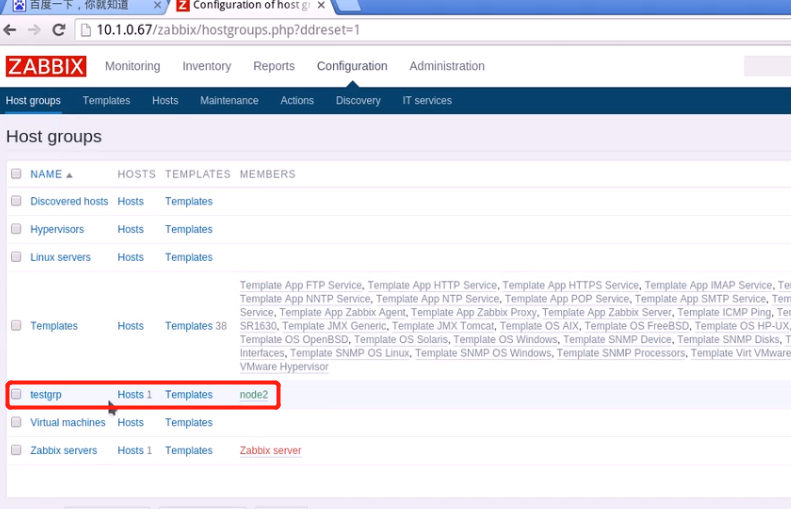Viewport: 791px width, 509px height.
Task: Go to the Hosts submenu item
Action: pos(165,100)
